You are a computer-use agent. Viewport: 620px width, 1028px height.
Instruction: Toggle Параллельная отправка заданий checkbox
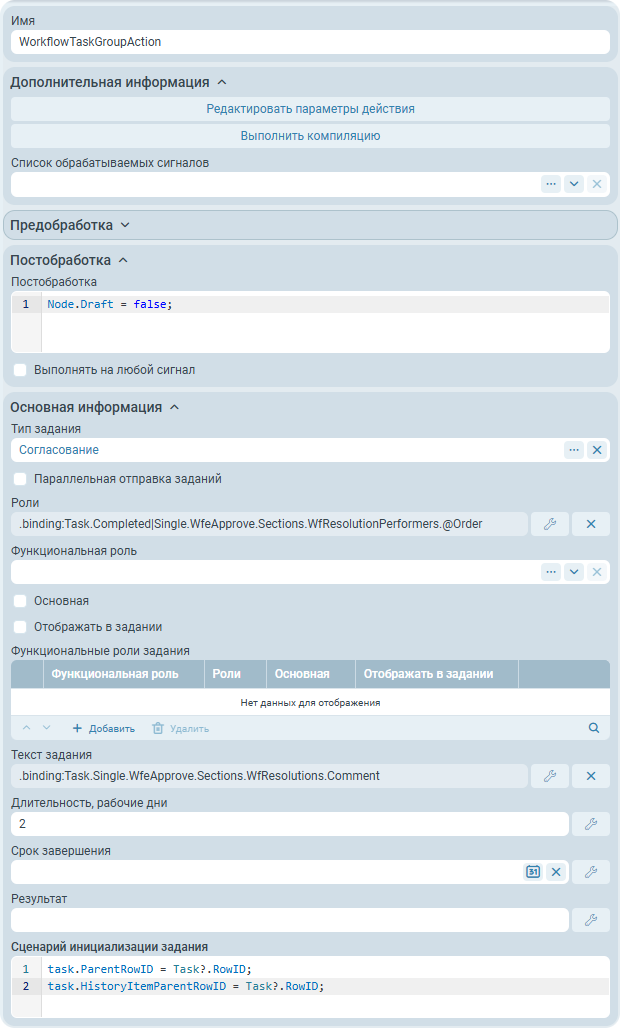(x=20, y=479)
